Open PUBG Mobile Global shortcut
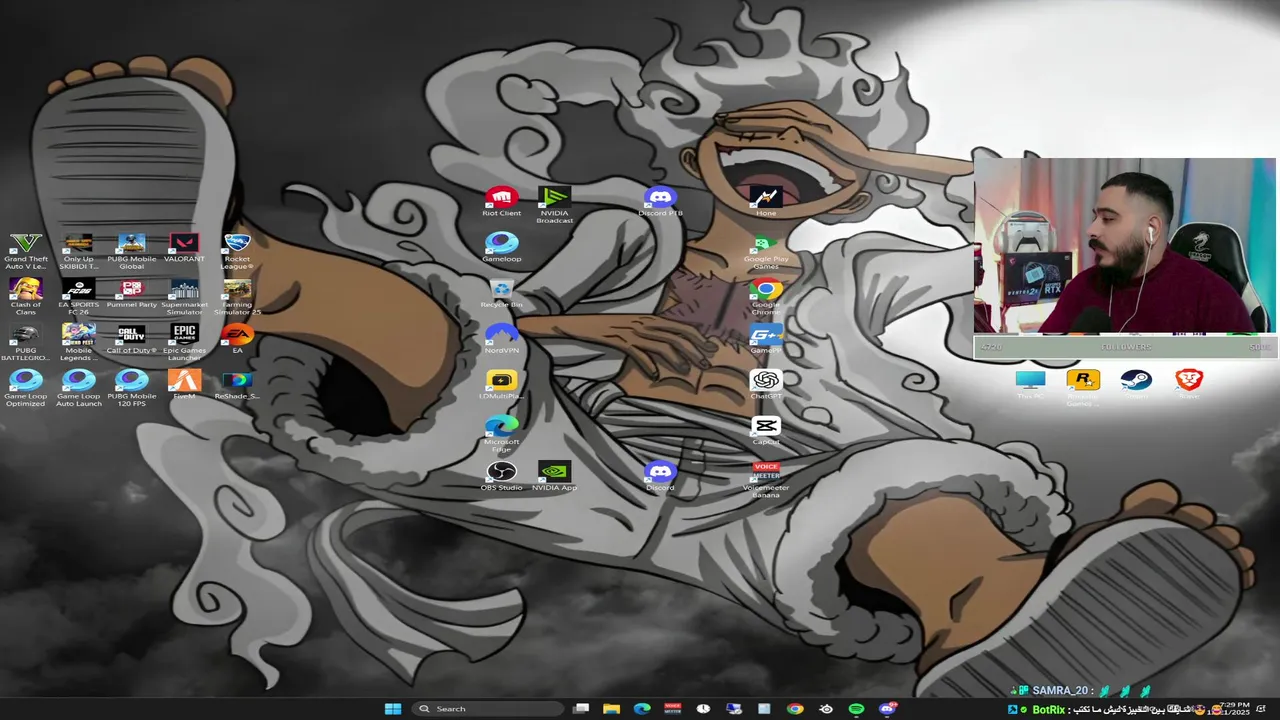This screenshot has height=720, width=1280. [x=131, y=251]
